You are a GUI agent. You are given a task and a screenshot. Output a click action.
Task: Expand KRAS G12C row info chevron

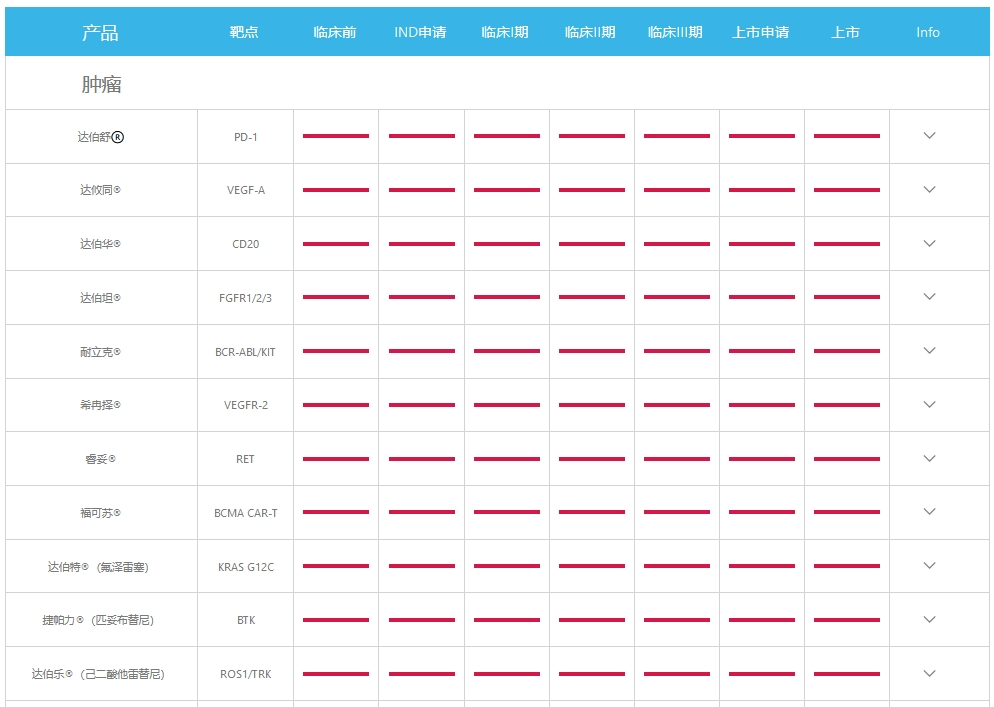tap(929, 566)
